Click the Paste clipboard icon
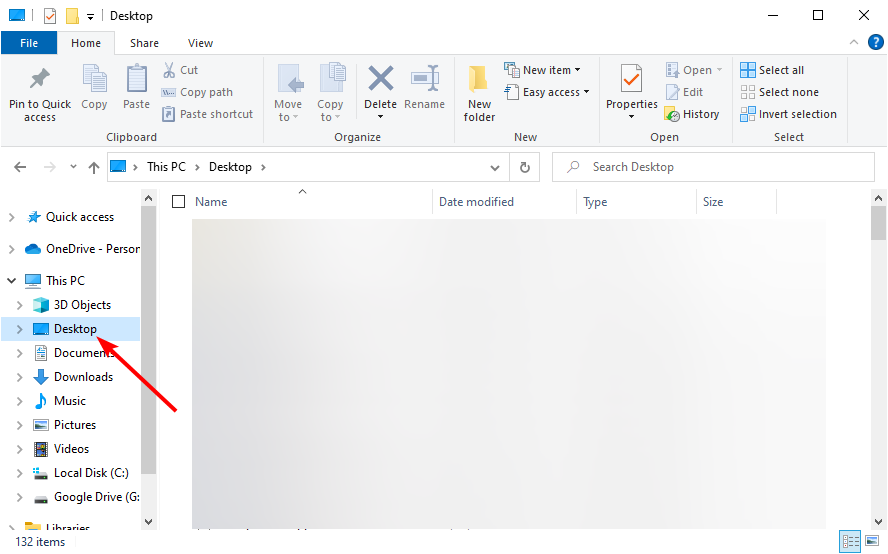The height and width of the screenshot is (554, 888). click(136, 79)
